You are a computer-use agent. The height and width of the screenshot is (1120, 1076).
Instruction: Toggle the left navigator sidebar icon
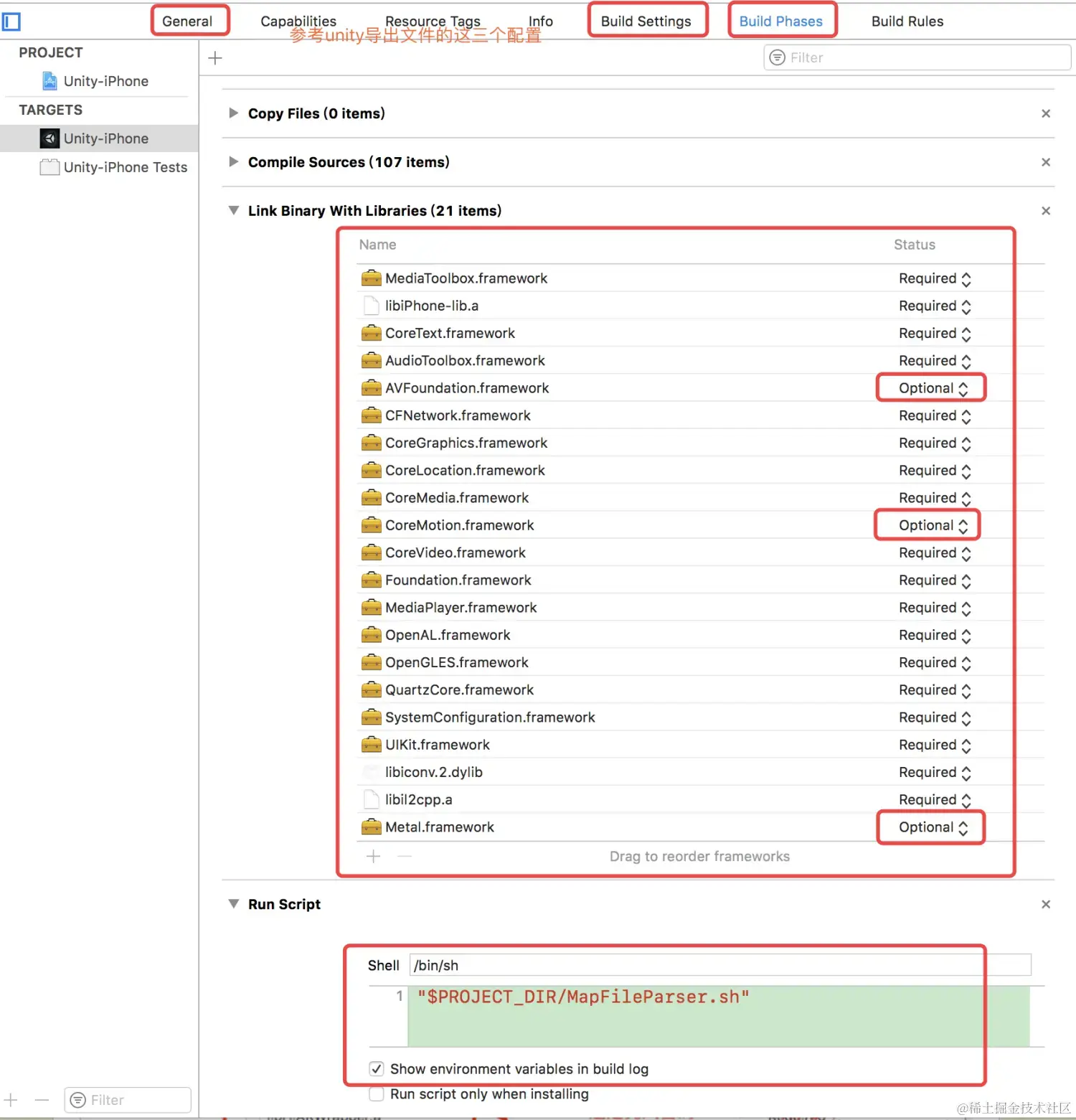coord(11,22)
